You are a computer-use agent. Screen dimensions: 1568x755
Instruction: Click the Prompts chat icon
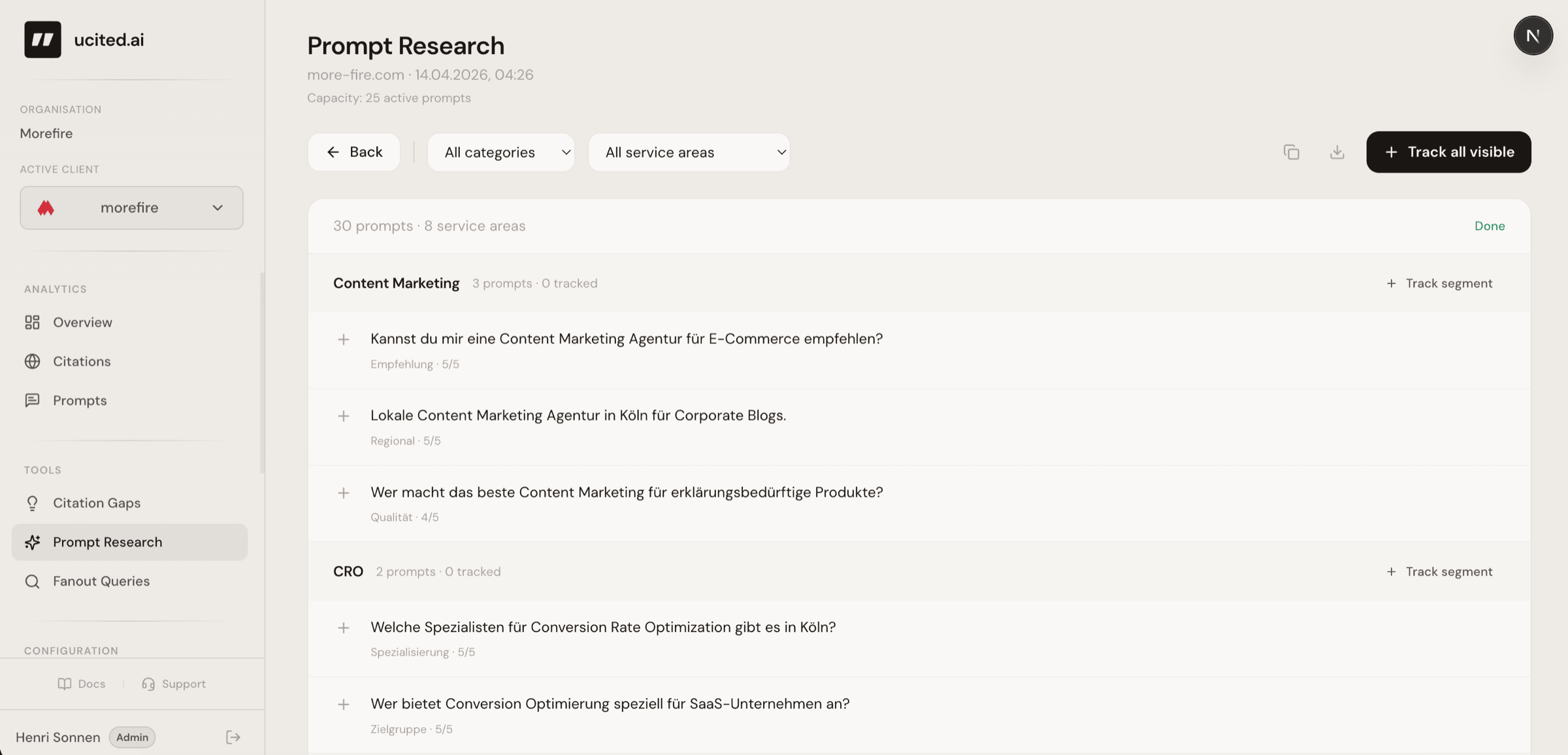click(x=32, y=400)
